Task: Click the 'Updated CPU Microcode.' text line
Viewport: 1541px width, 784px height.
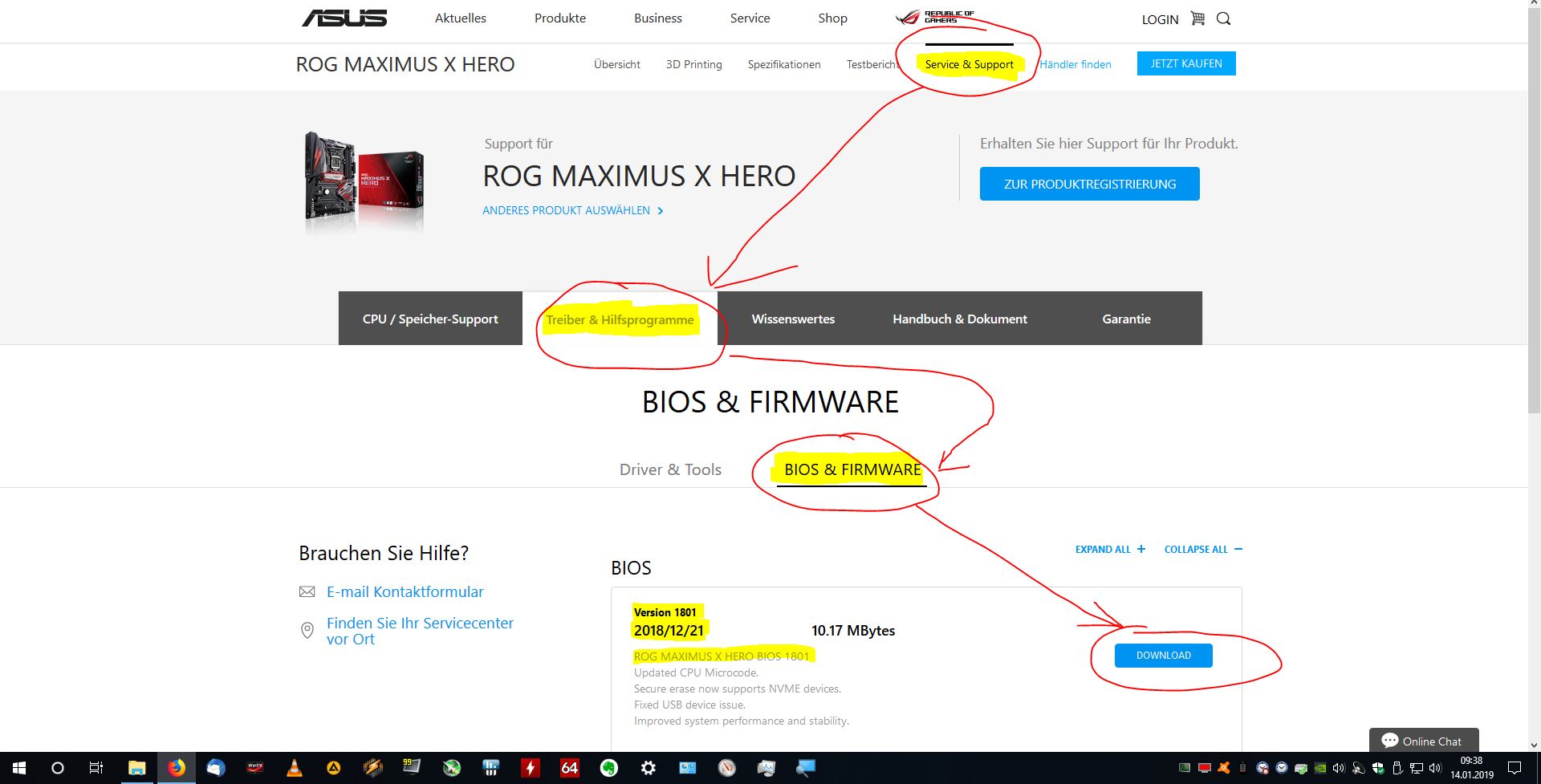Action: pos(696,672)
